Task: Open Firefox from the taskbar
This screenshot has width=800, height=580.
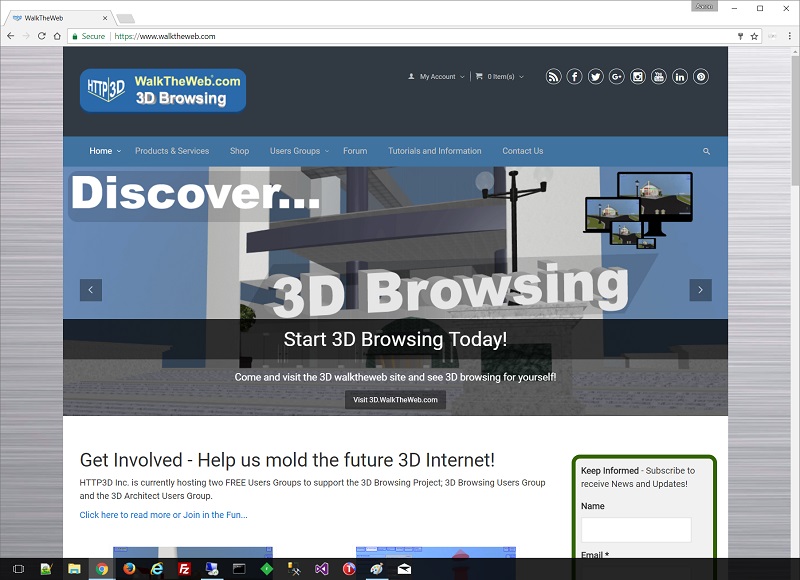Action: [x=129, y=568]
